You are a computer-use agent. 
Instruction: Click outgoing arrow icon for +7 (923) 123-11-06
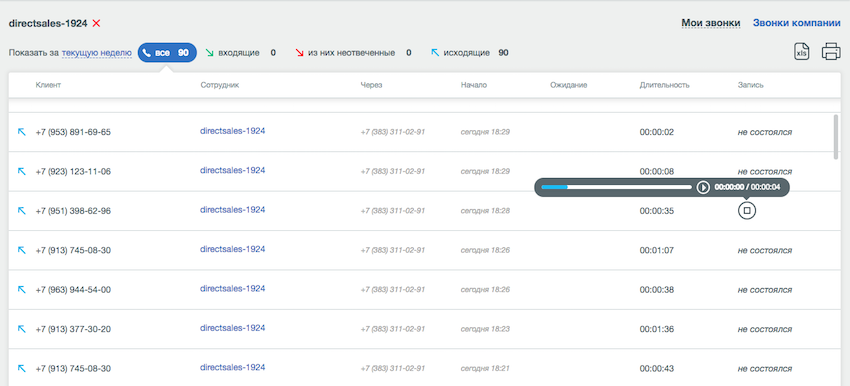click(22, 171)
